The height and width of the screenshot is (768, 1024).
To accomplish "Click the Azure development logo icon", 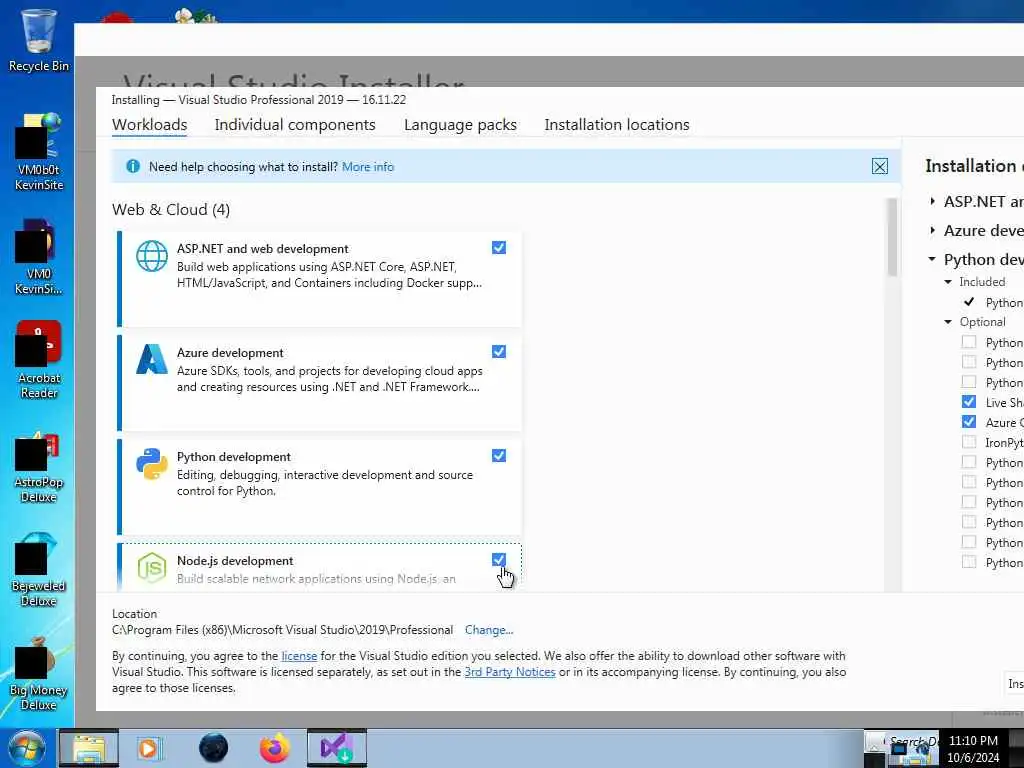I will tap(152, 359).
